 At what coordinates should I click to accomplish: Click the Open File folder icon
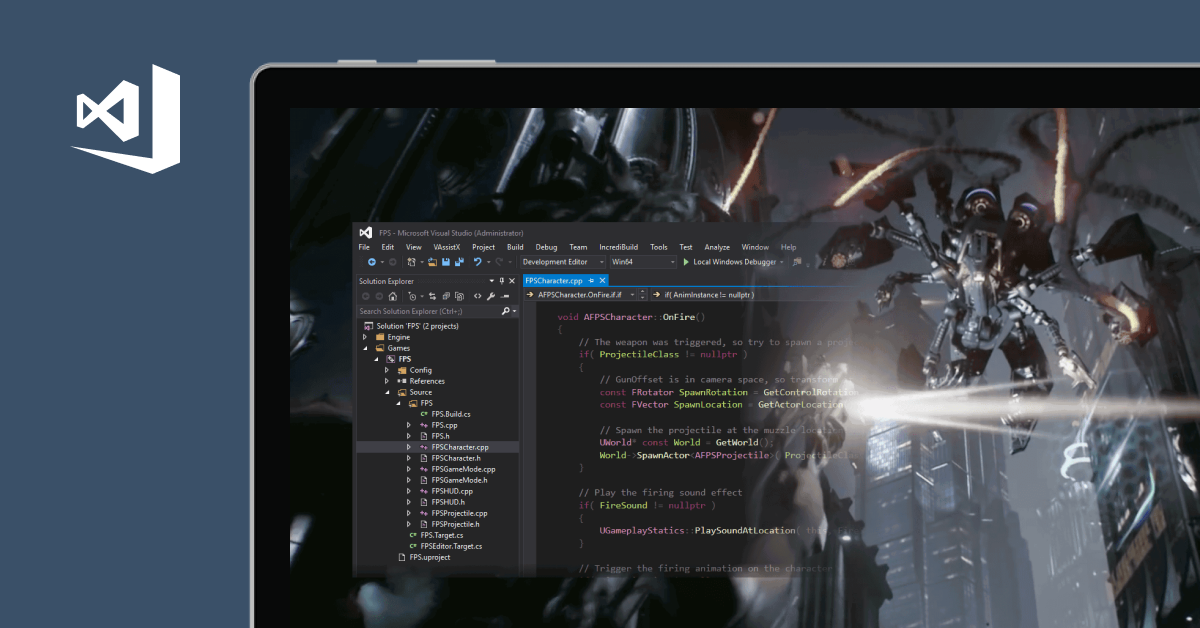tap(432, 261)
